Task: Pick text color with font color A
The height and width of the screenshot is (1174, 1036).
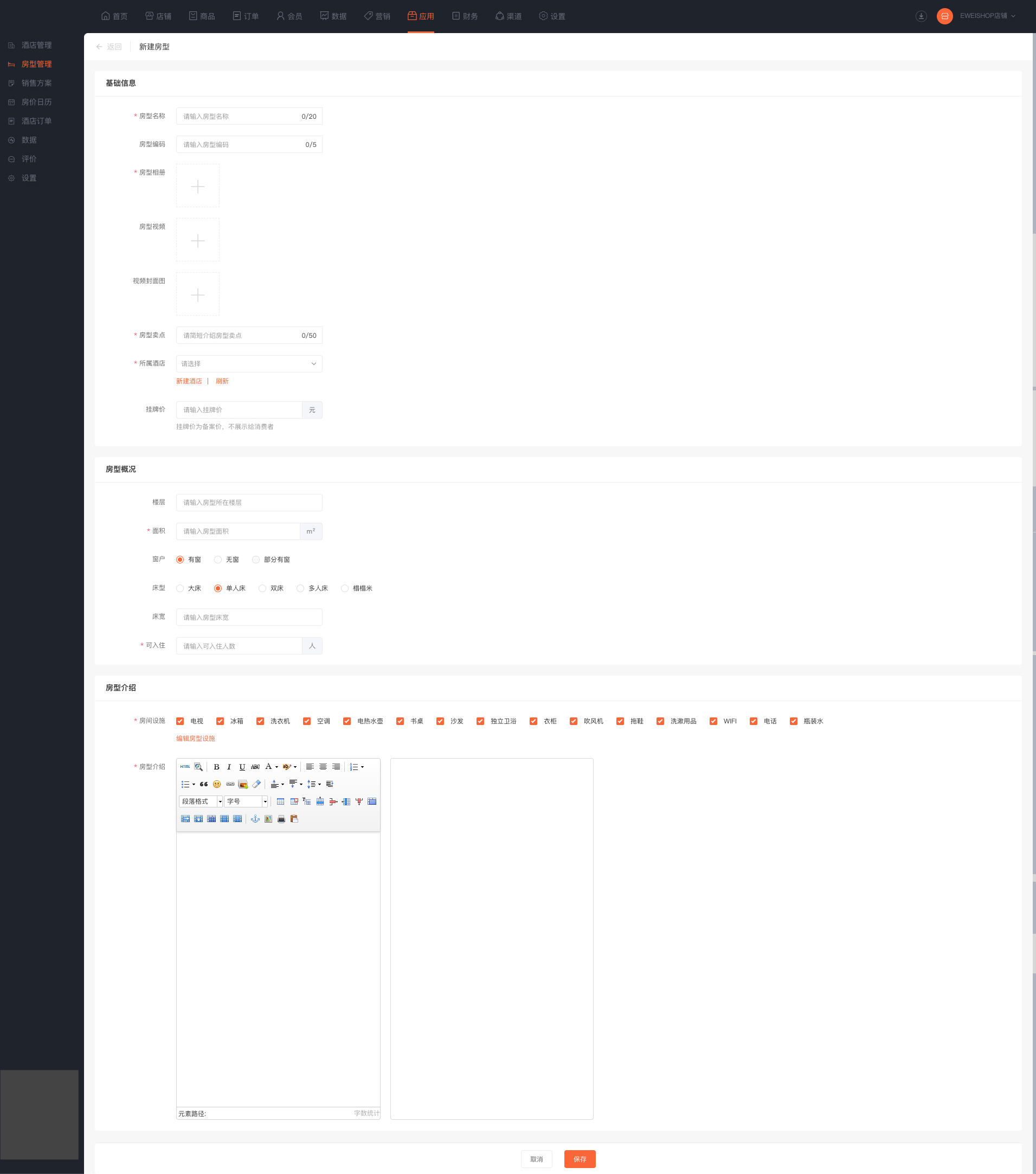Action: [x=268, y=767]
